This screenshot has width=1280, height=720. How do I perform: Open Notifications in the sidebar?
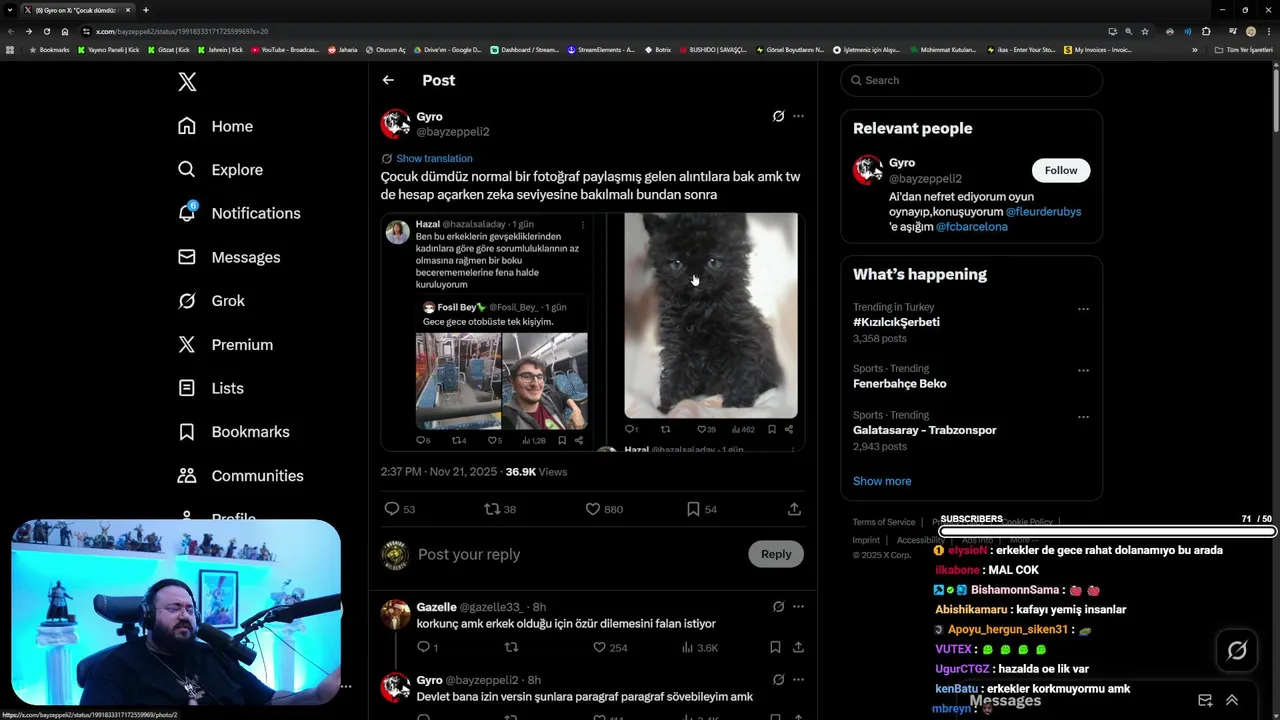239,213
